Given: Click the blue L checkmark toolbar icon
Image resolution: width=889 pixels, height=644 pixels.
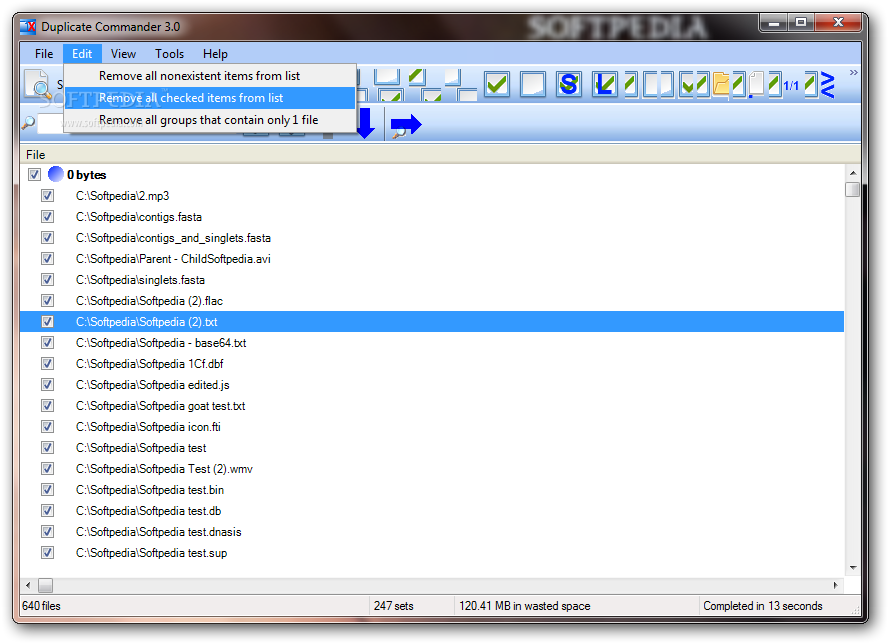Looking at the screenshot, I should (x=604, y=84).
